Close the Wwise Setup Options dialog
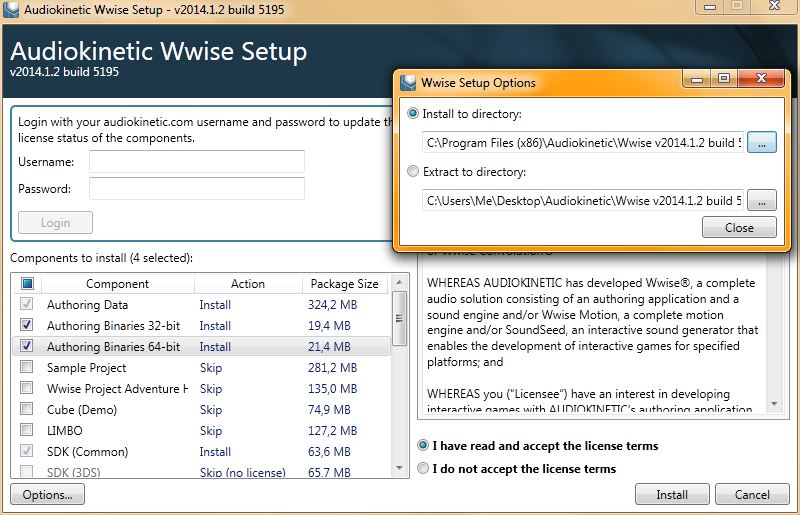 739,228
